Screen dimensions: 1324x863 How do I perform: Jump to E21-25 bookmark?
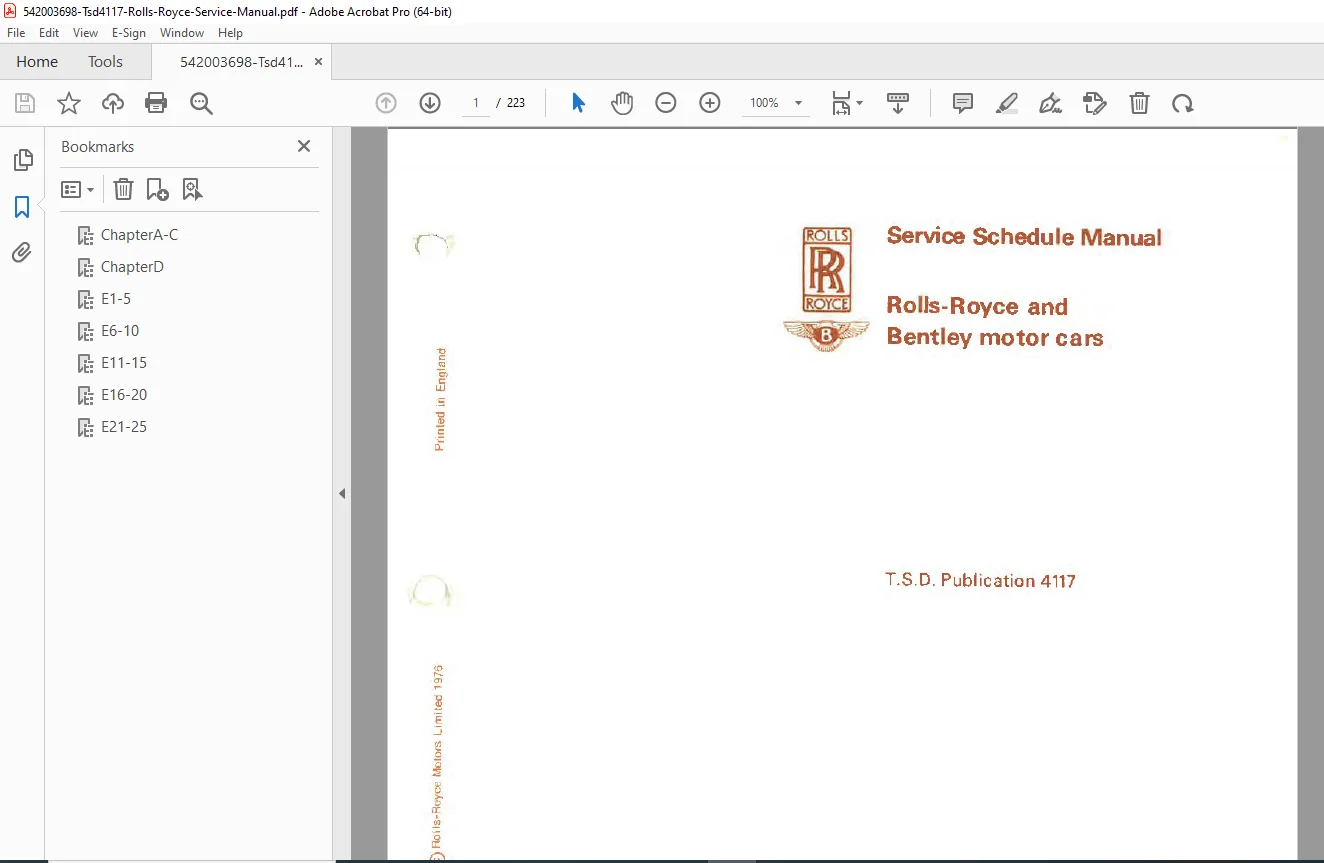pyautogui.click(x=124, y=427)
